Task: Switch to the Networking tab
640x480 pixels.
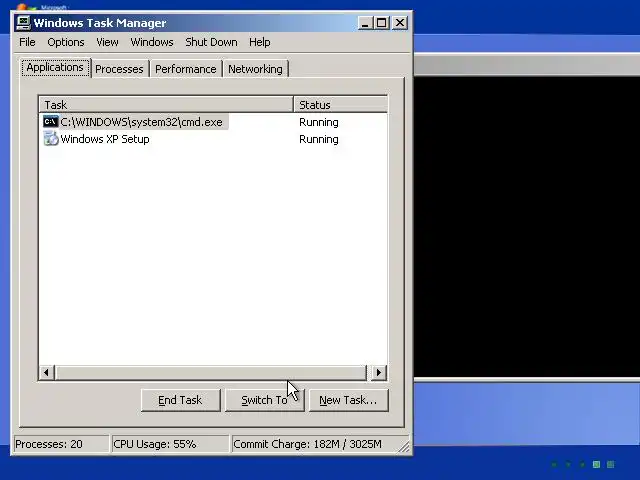Action: click(255, 69)
